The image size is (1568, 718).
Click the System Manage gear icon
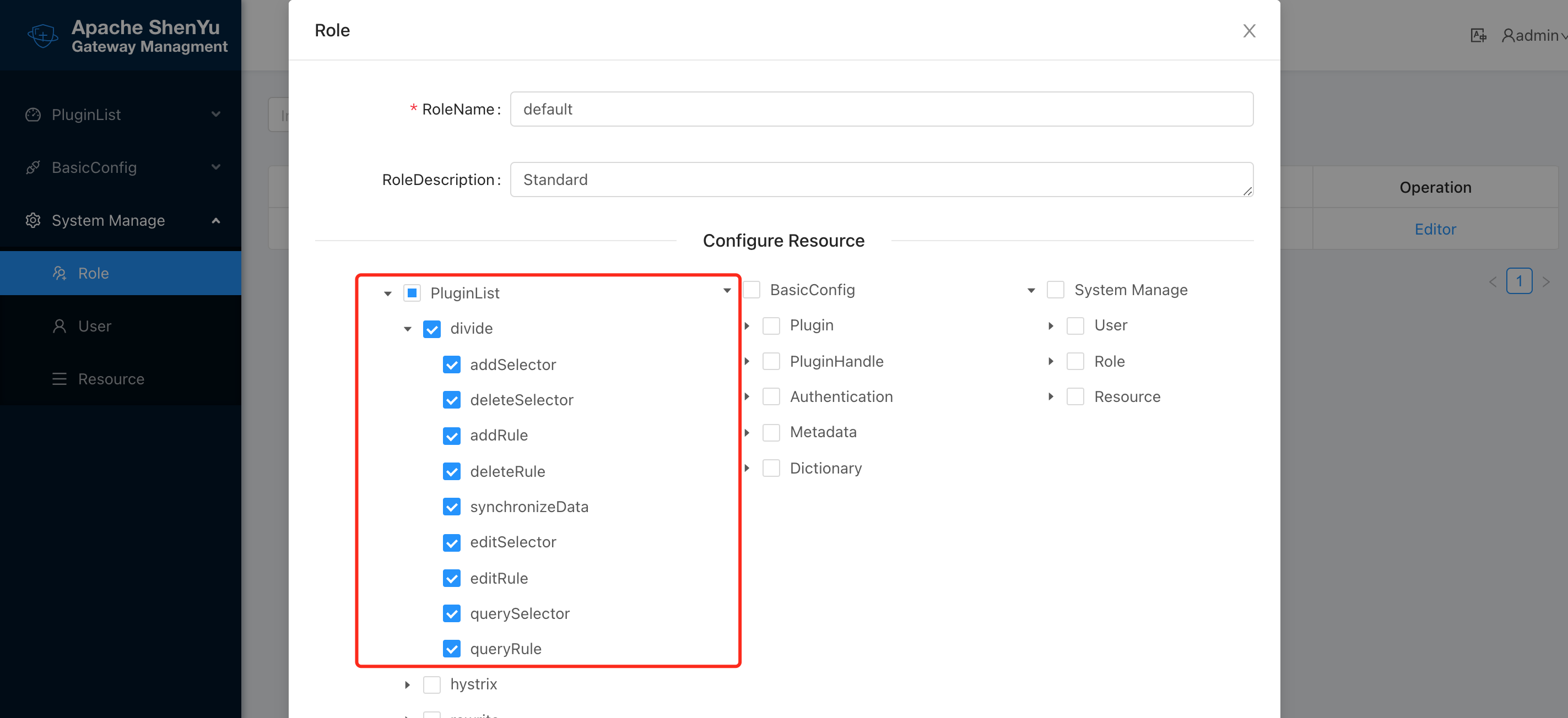[33, 220]
